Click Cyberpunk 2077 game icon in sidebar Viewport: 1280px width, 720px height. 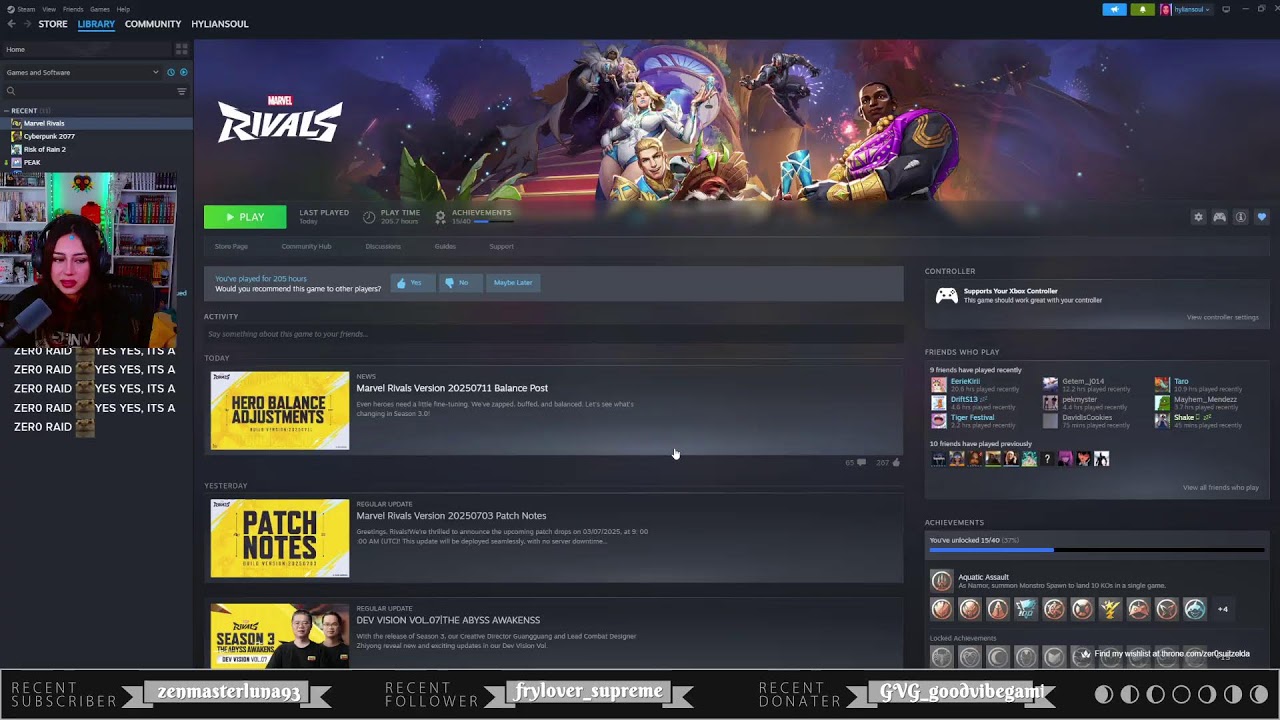(16, 136)
